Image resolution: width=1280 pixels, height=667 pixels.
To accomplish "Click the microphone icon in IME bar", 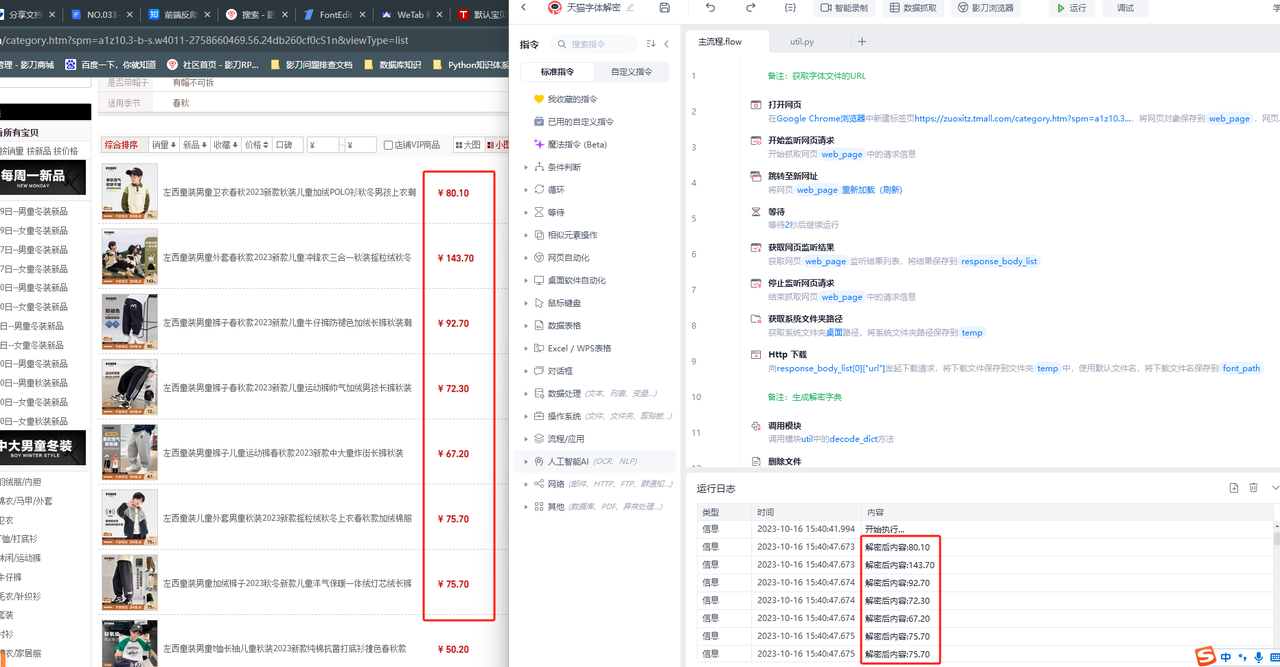I will click(1259, 657).
